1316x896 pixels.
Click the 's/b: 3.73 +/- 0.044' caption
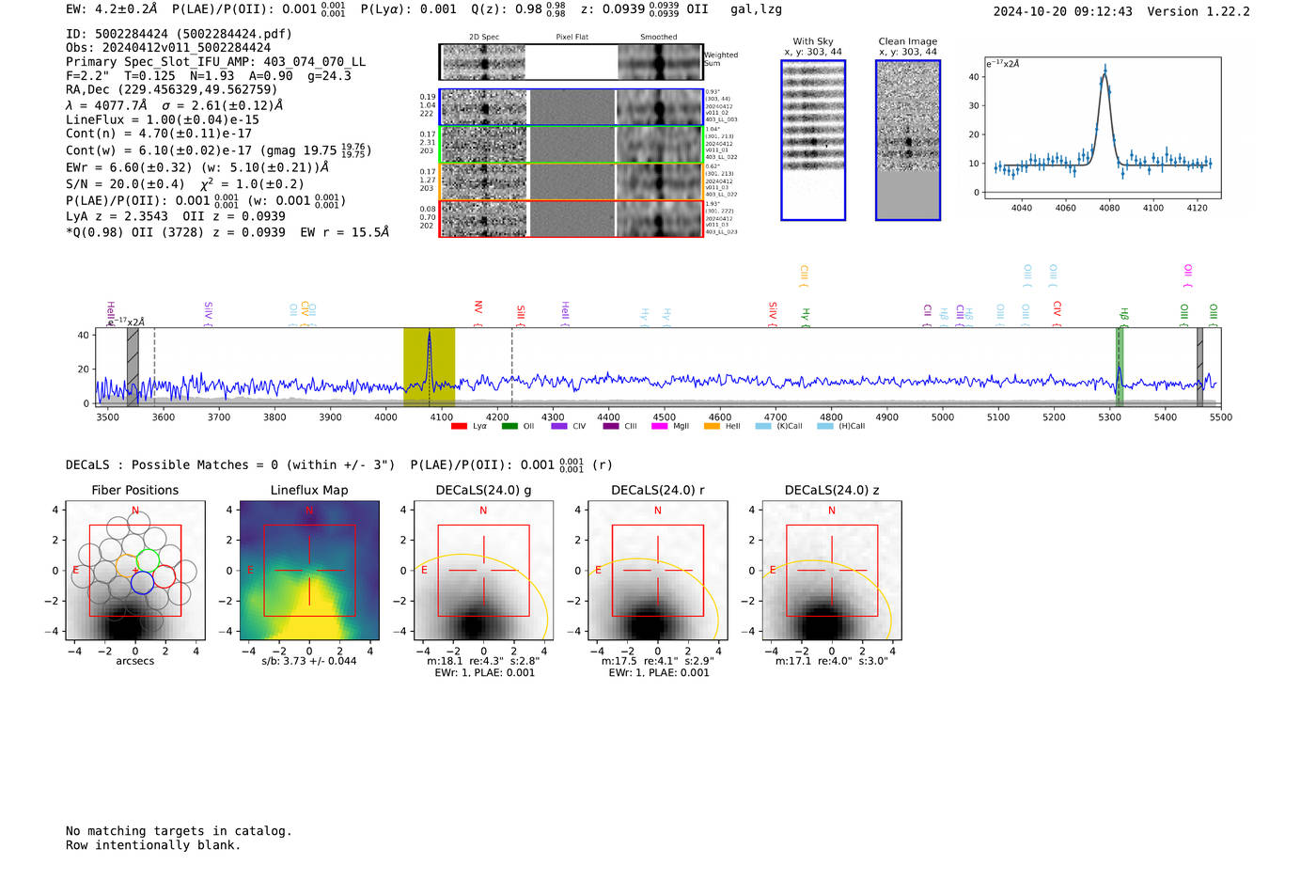309,661
